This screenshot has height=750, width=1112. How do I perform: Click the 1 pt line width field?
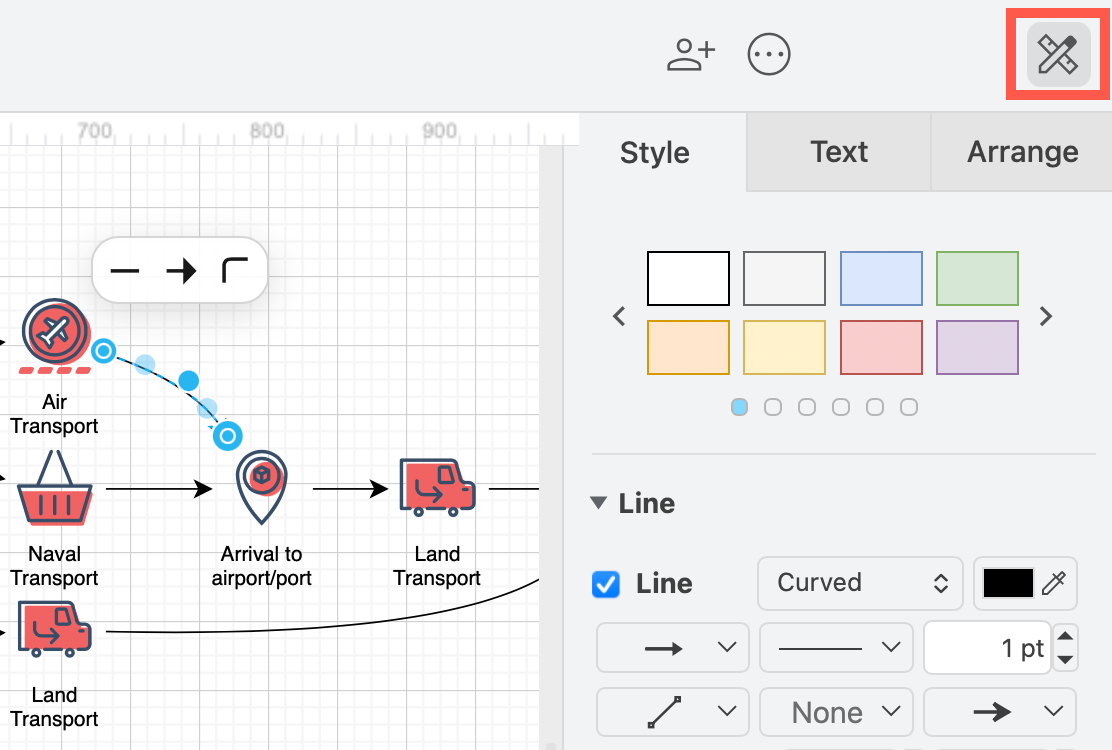pyautogui.click(x=987, y=648)
